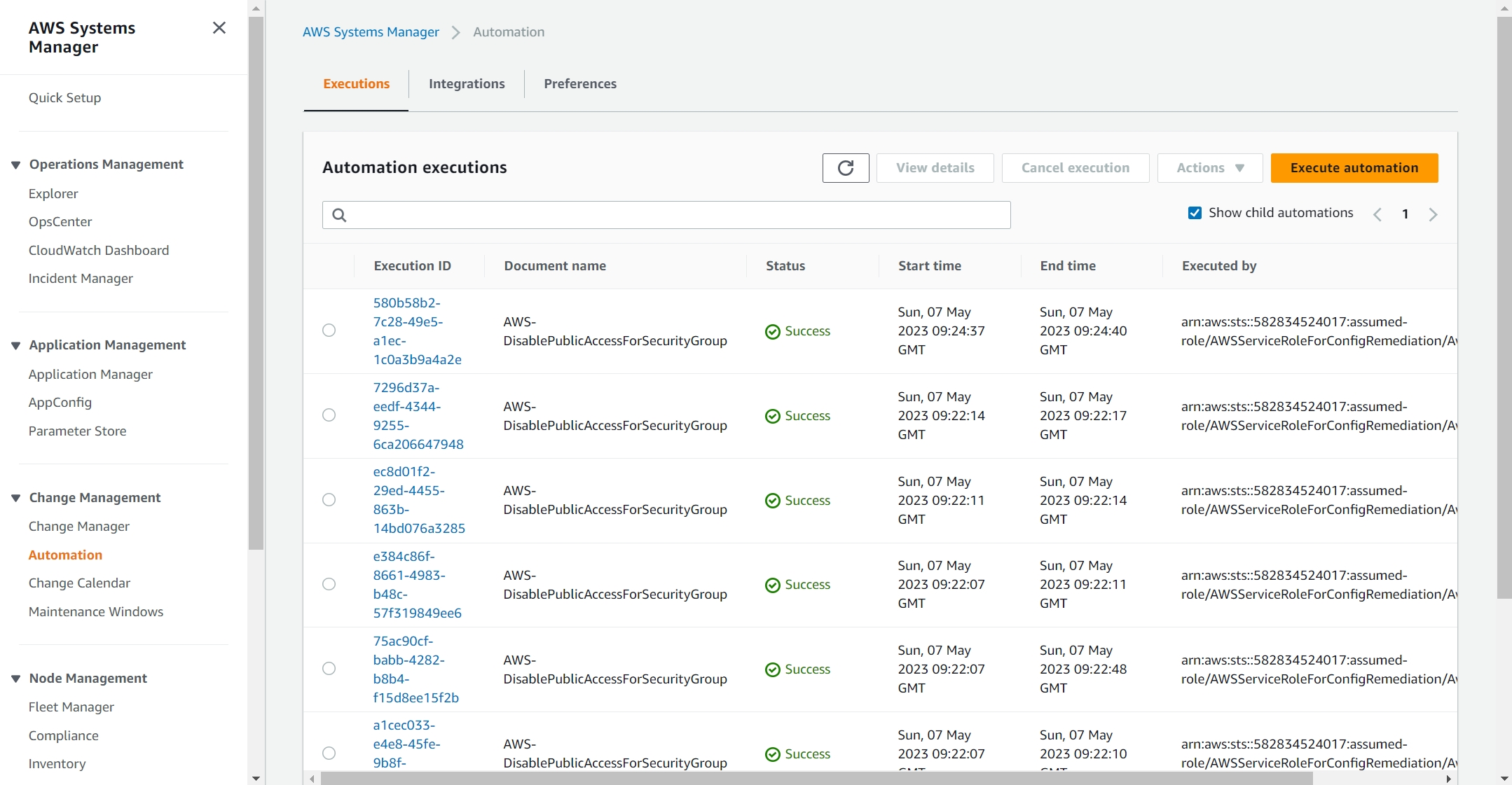Go to next page arrow

tap(1433, 214)
